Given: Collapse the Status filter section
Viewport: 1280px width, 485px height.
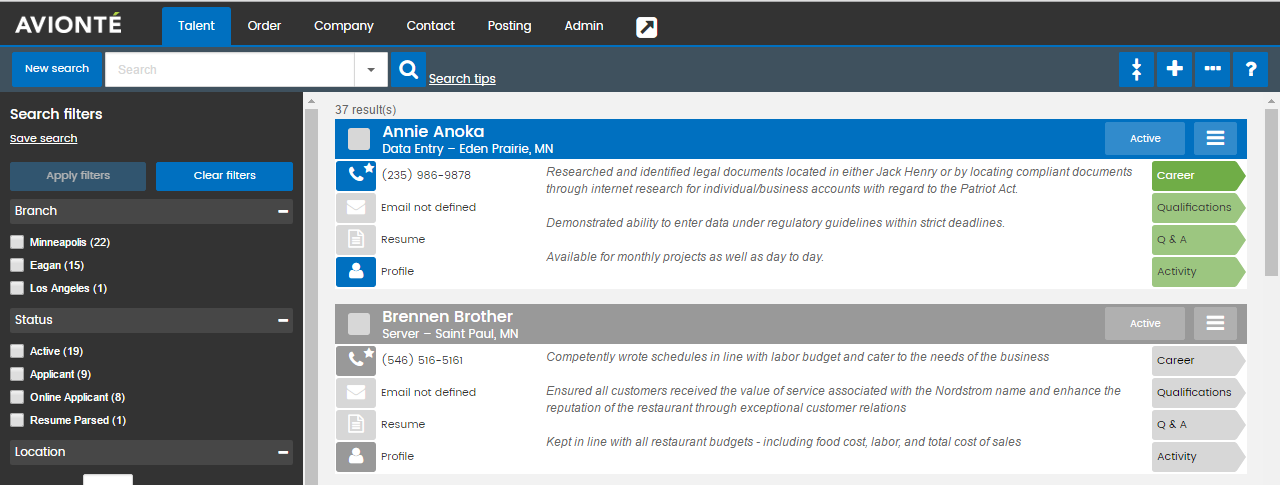Looking at the screenshot, I should tap(283, 320).
